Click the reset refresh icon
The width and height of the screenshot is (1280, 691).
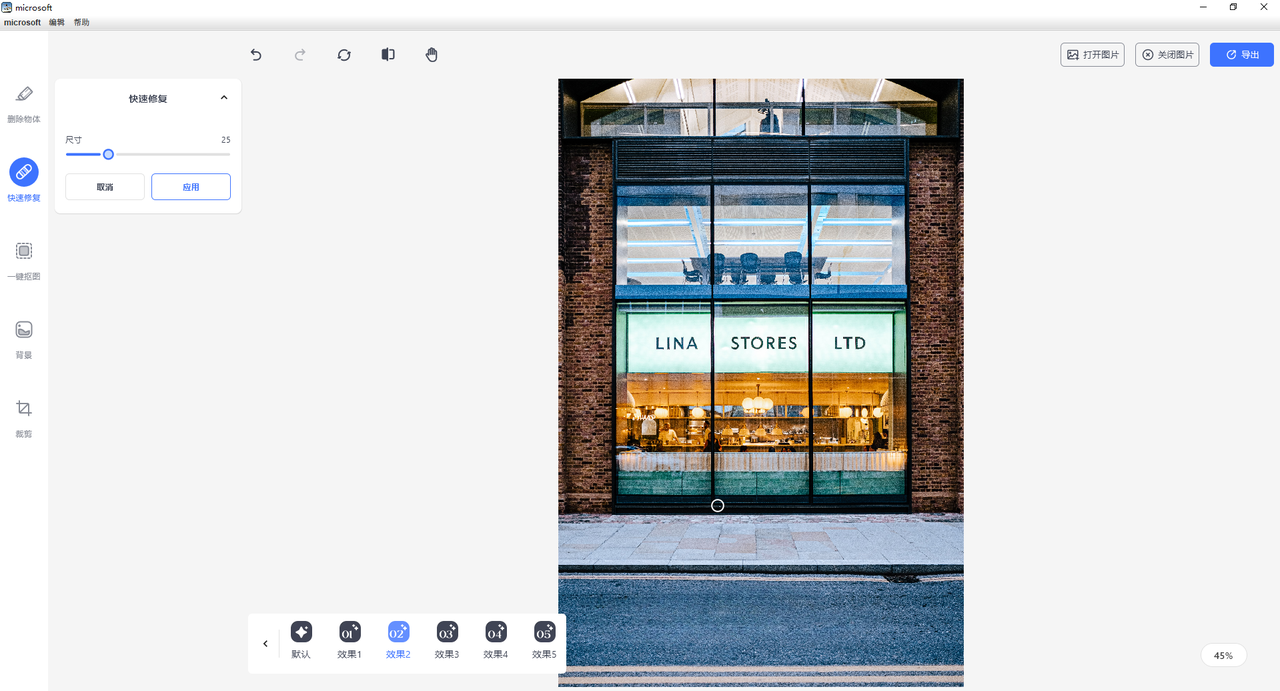344,55
